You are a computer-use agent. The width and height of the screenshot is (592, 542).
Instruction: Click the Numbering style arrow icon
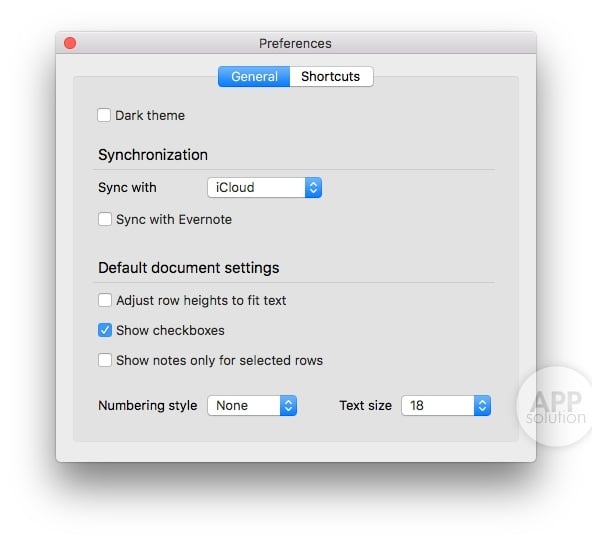click(288, 405)
